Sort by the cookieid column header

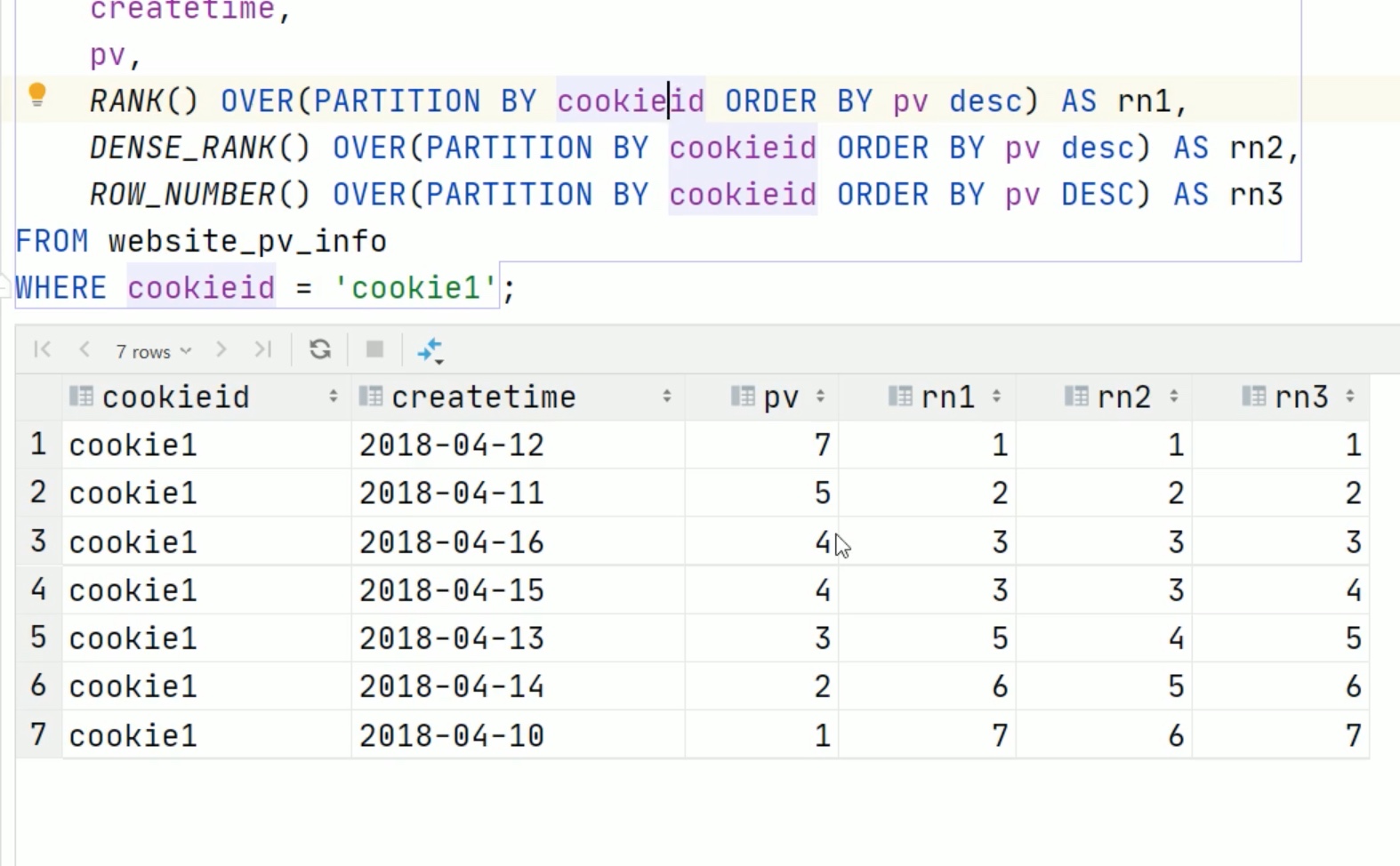click(205, 397)
